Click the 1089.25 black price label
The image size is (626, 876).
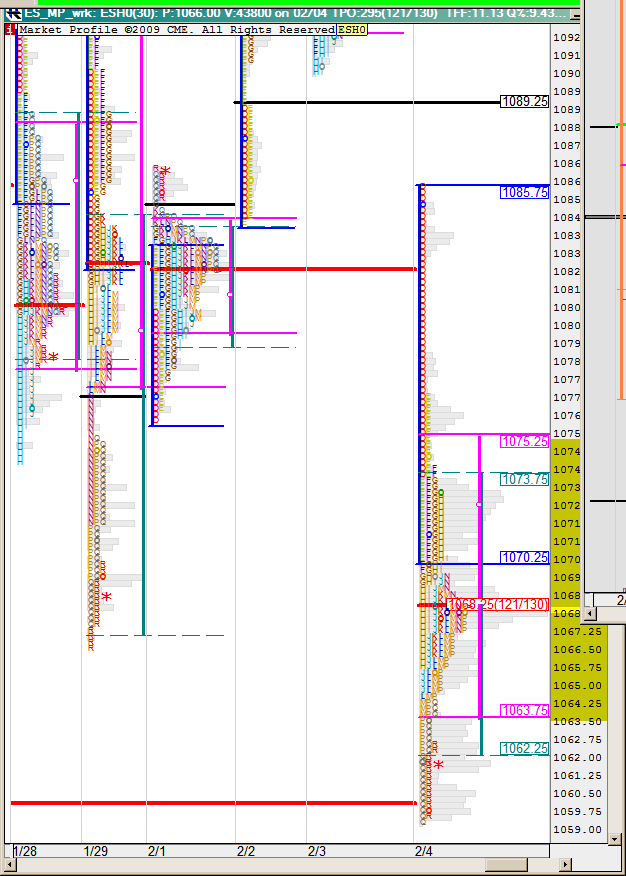pos(525,102)
